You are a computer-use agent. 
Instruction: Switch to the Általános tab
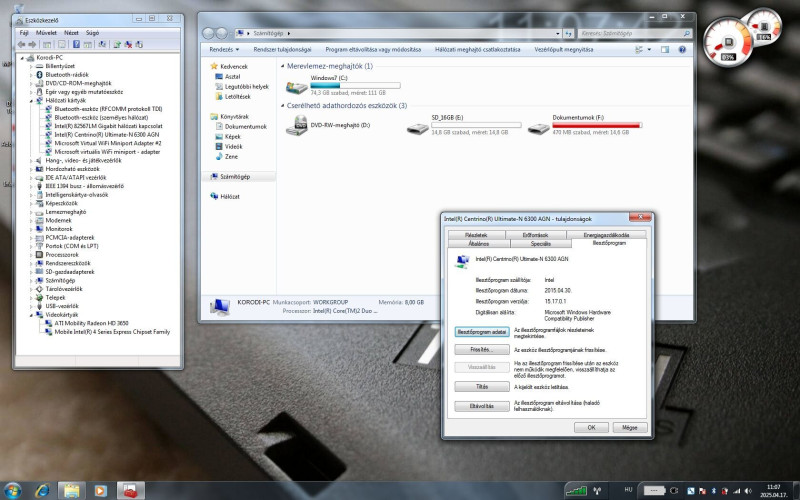click(479, 244)
